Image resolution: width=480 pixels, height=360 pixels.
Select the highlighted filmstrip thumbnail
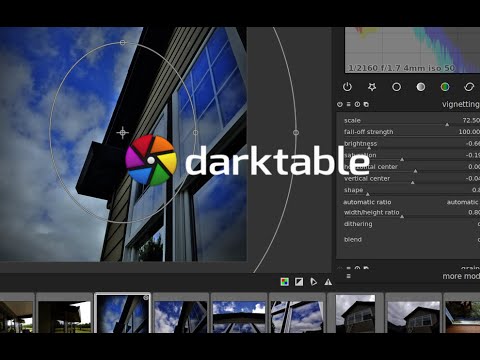tap(122, 313)
